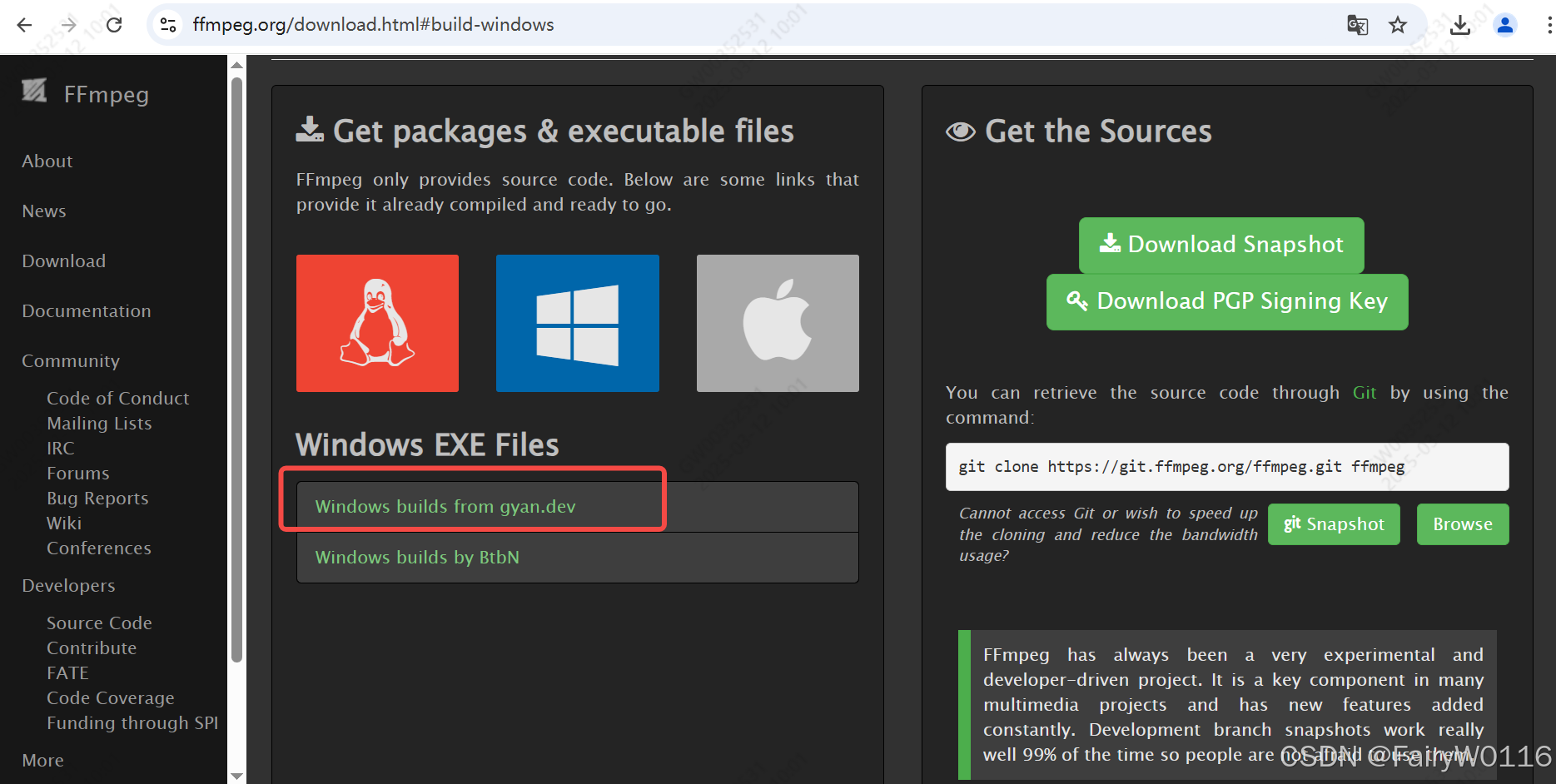Open the Conferences link
This screenshot has width=1556, height=784.
pyautogui.click(x=99, y=548)
